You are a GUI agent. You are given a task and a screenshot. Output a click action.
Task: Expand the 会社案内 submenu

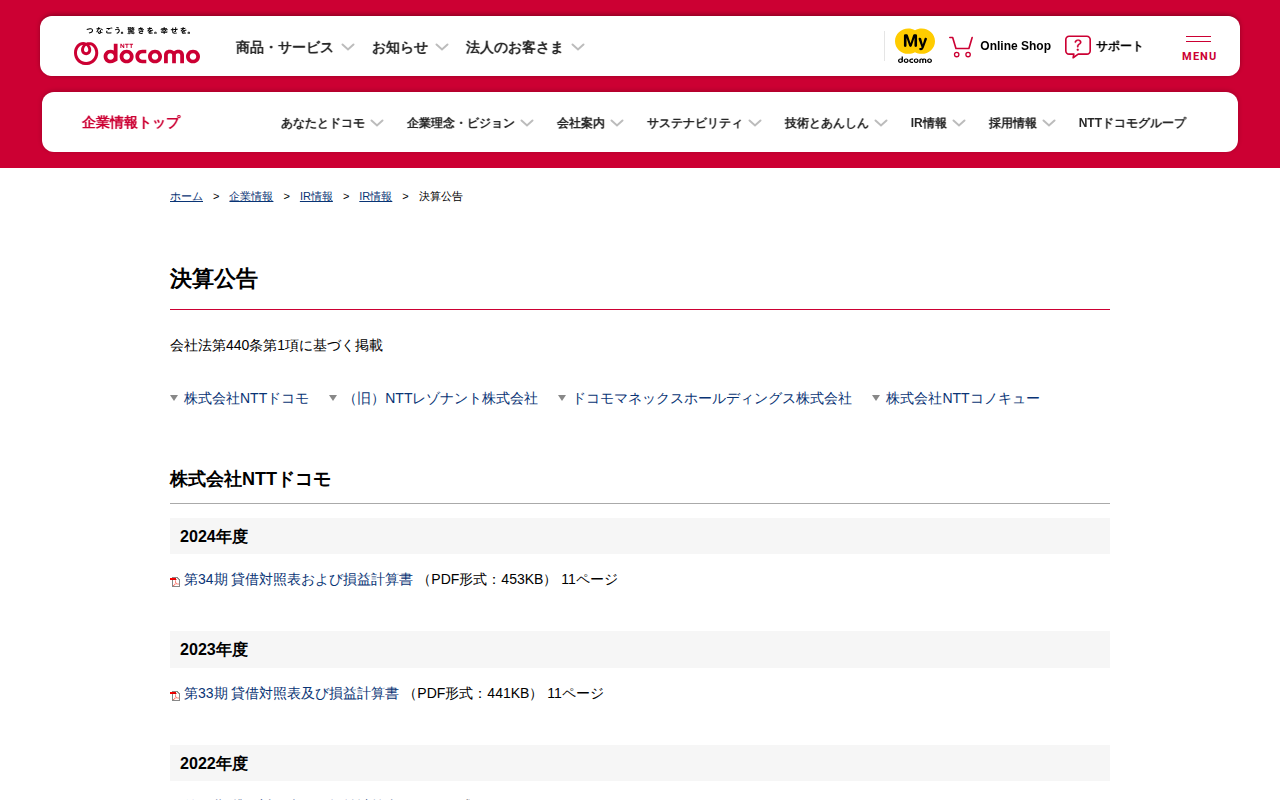pyautogui.click(x=590, y=123)
